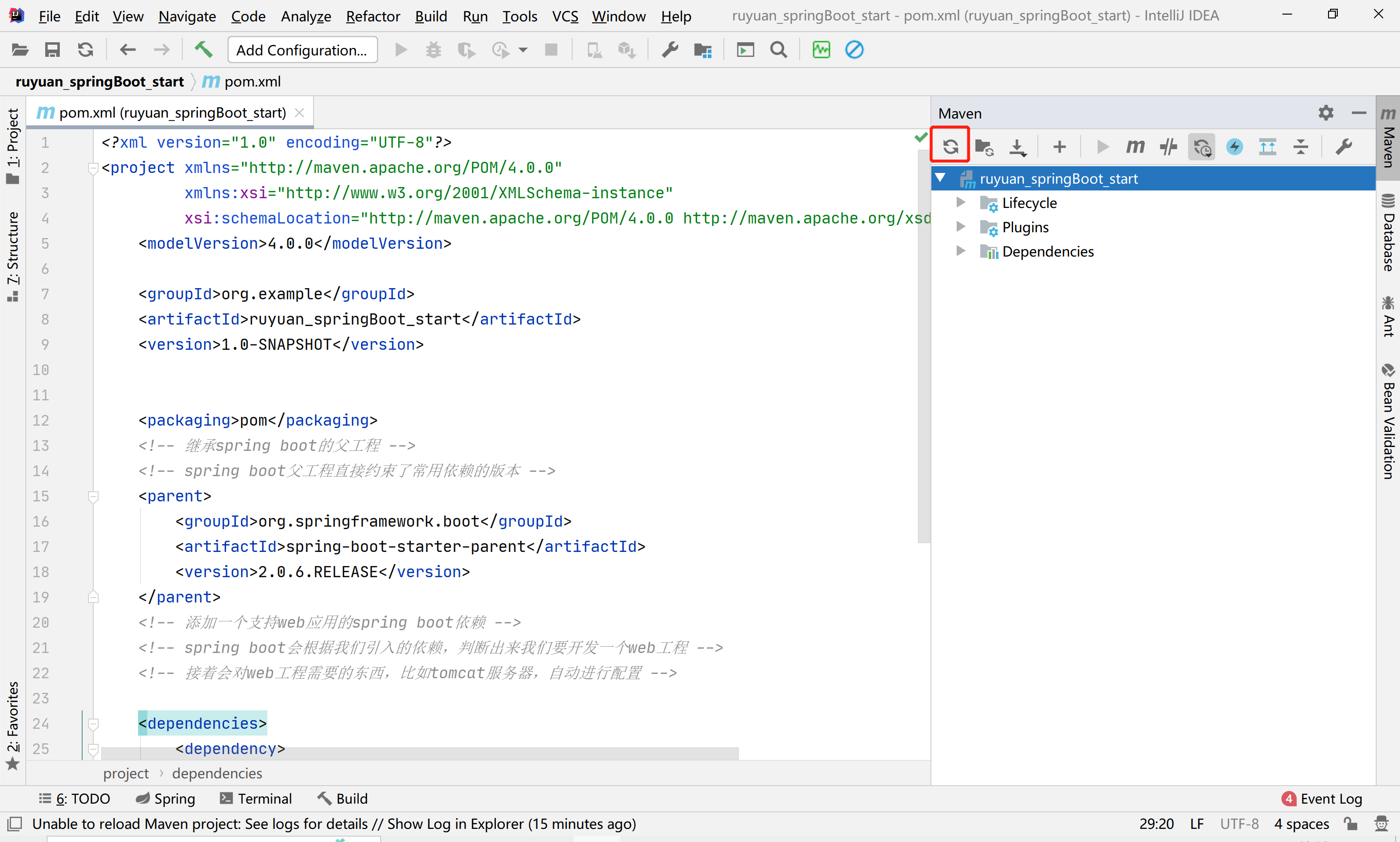Click the Add Maven Projects plus icon
Image resolution: width=1400 pixels, height=842 pixels.
[x=1059, y=147]
